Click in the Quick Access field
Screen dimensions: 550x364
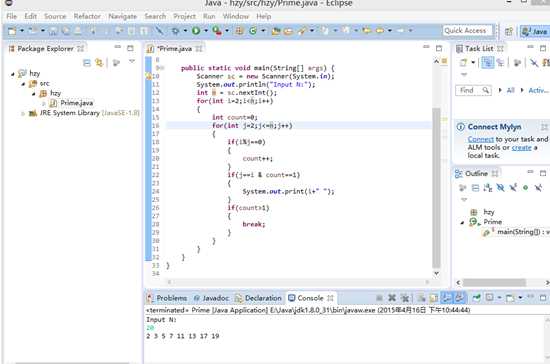(x=468, y=31)
